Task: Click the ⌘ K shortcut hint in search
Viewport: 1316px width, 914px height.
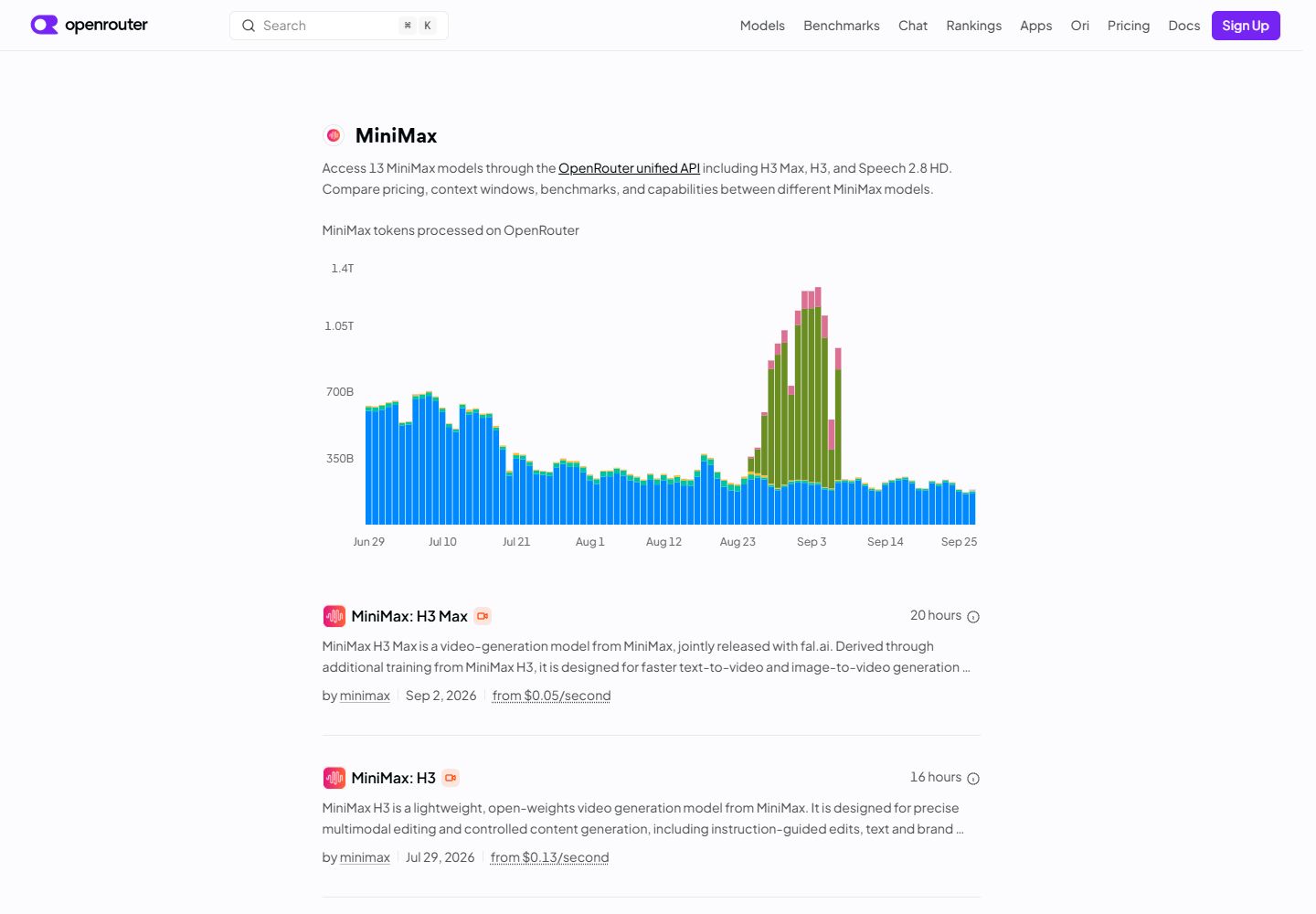Action: coord(418,26)
